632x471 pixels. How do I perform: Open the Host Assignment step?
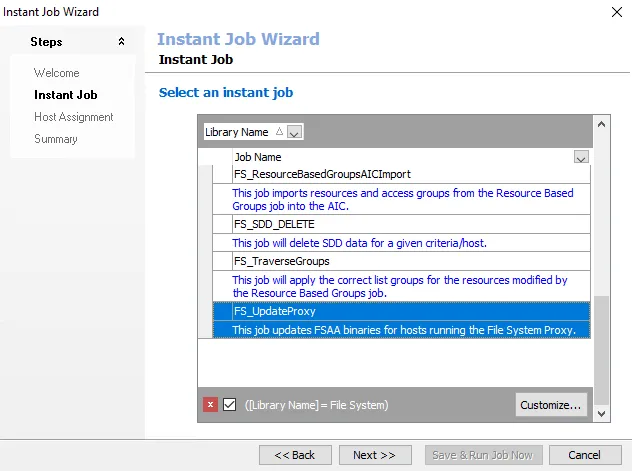pos(74,117)
